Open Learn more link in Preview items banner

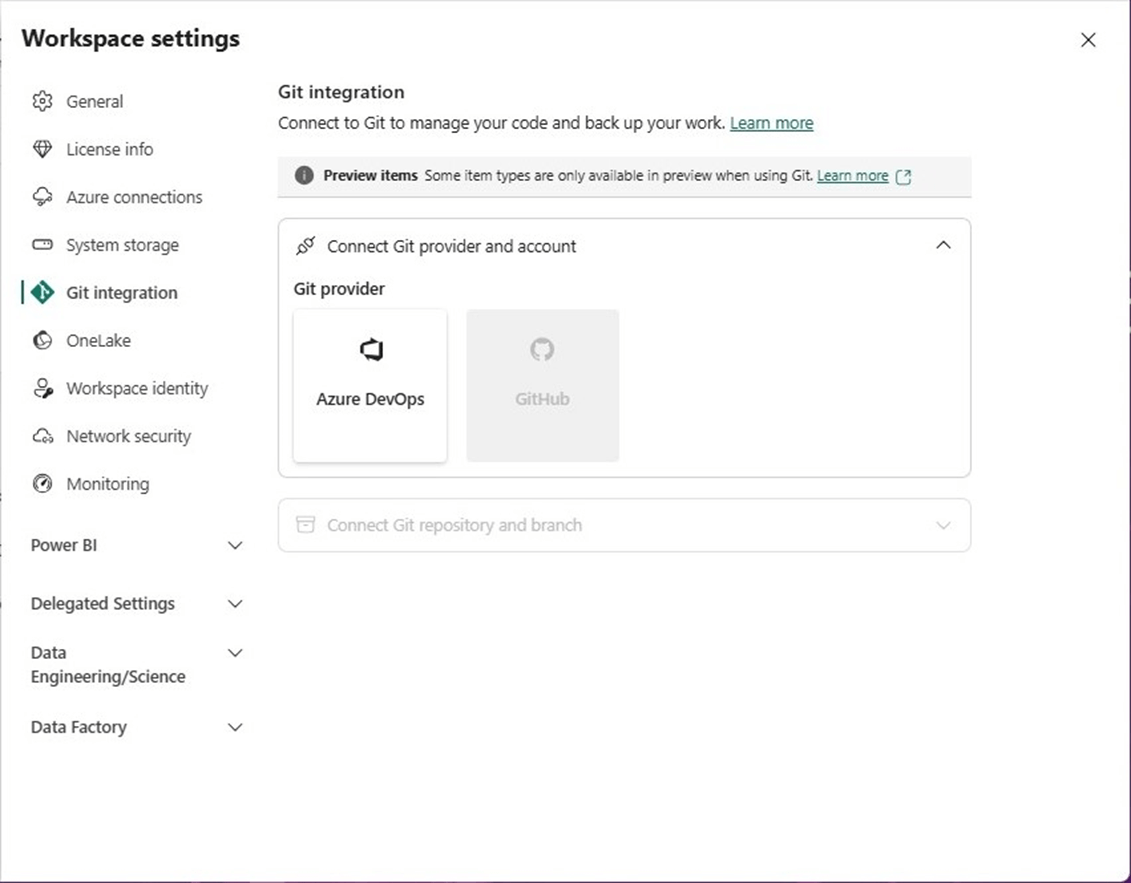[x=852, y=176]
